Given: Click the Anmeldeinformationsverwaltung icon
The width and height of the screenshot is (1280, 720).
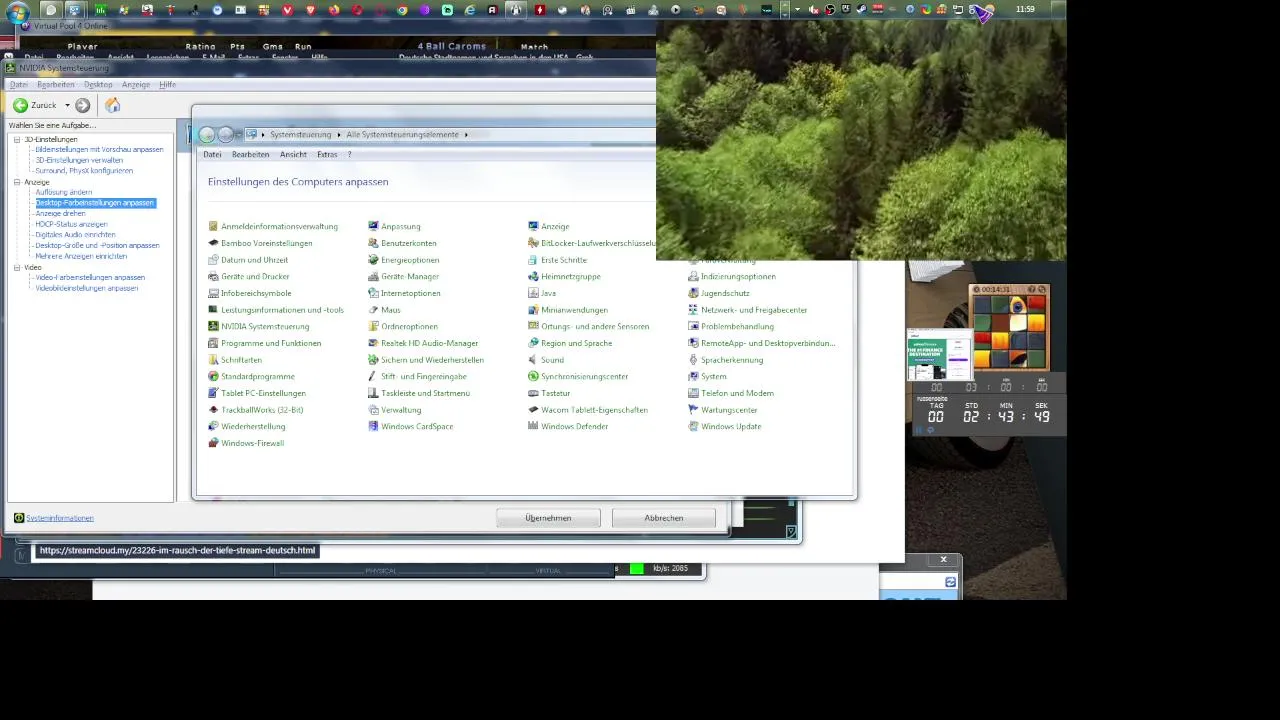Looking at the screenshot, I should (x=213, y=226).
